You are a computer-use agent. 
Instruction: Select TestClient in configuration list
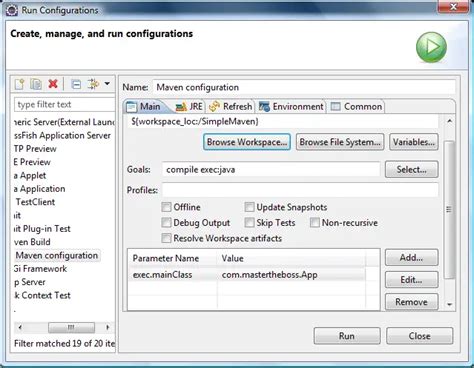click(x=35, y=202)
